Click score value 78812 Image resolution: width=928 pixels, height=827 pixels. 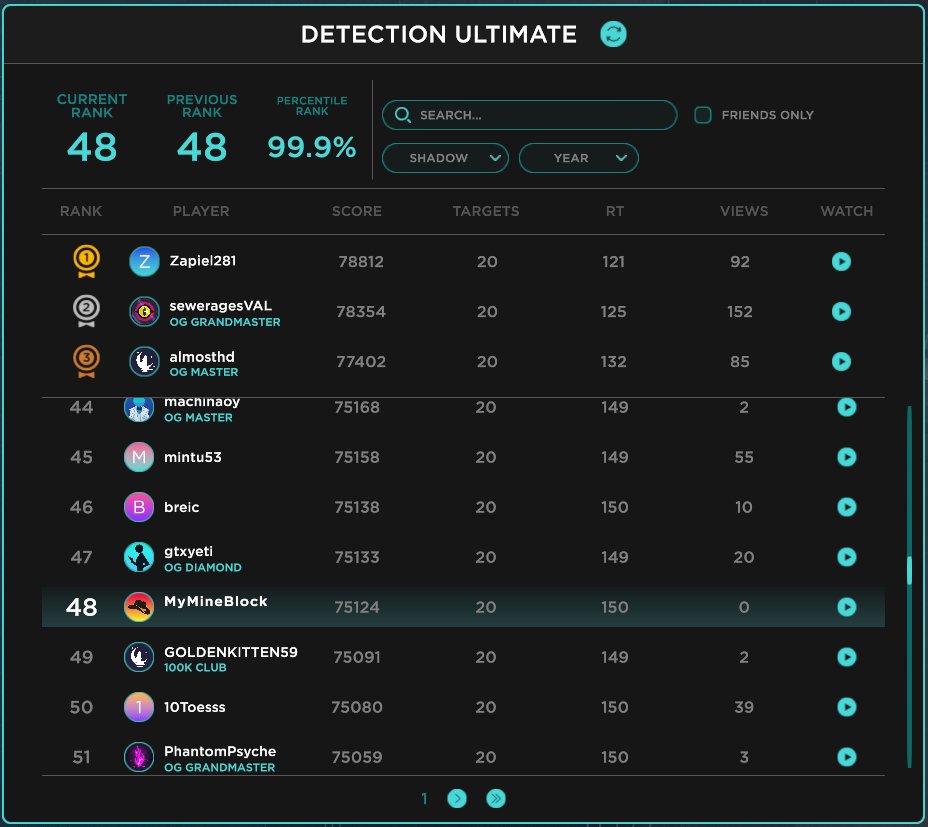[x=361, y=261]
